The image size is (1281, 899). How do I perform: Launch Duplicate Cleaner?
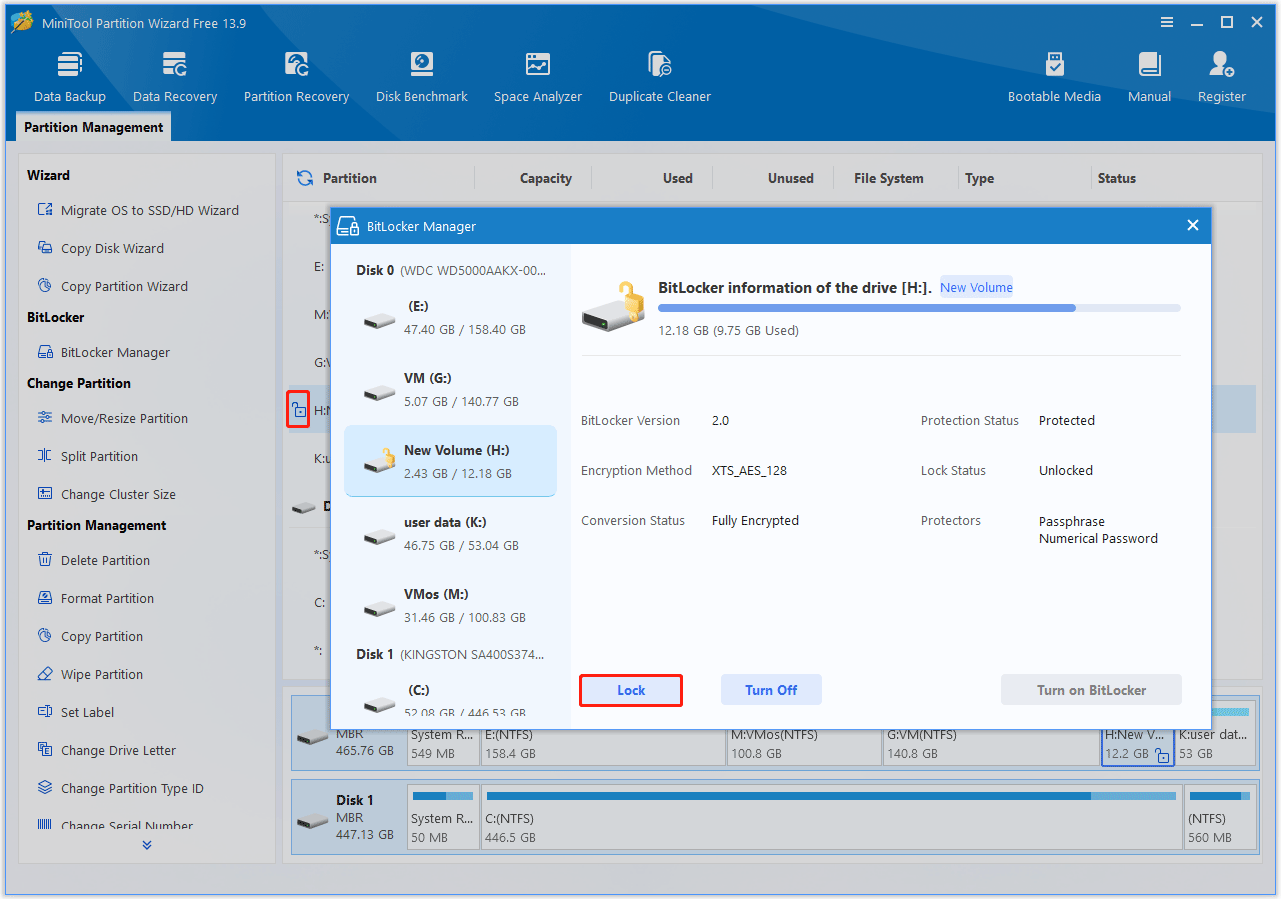pos(660,77)
